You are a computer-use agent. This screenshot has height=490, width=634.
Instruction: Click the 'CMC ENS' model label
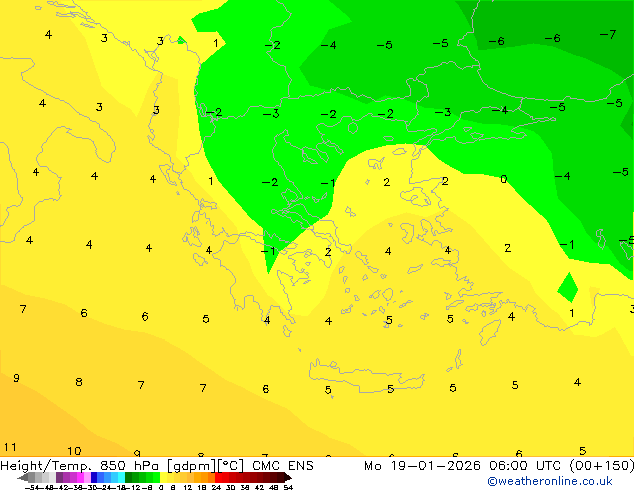(x=283, y=466)
